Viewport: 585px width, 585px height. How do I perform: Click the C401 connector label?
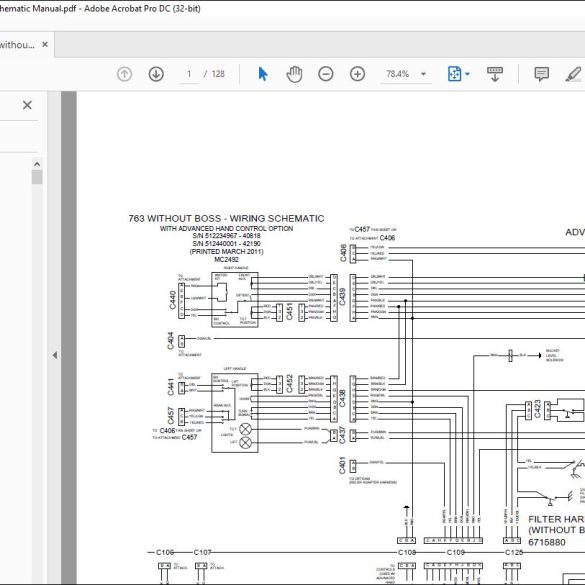point(342,466)
